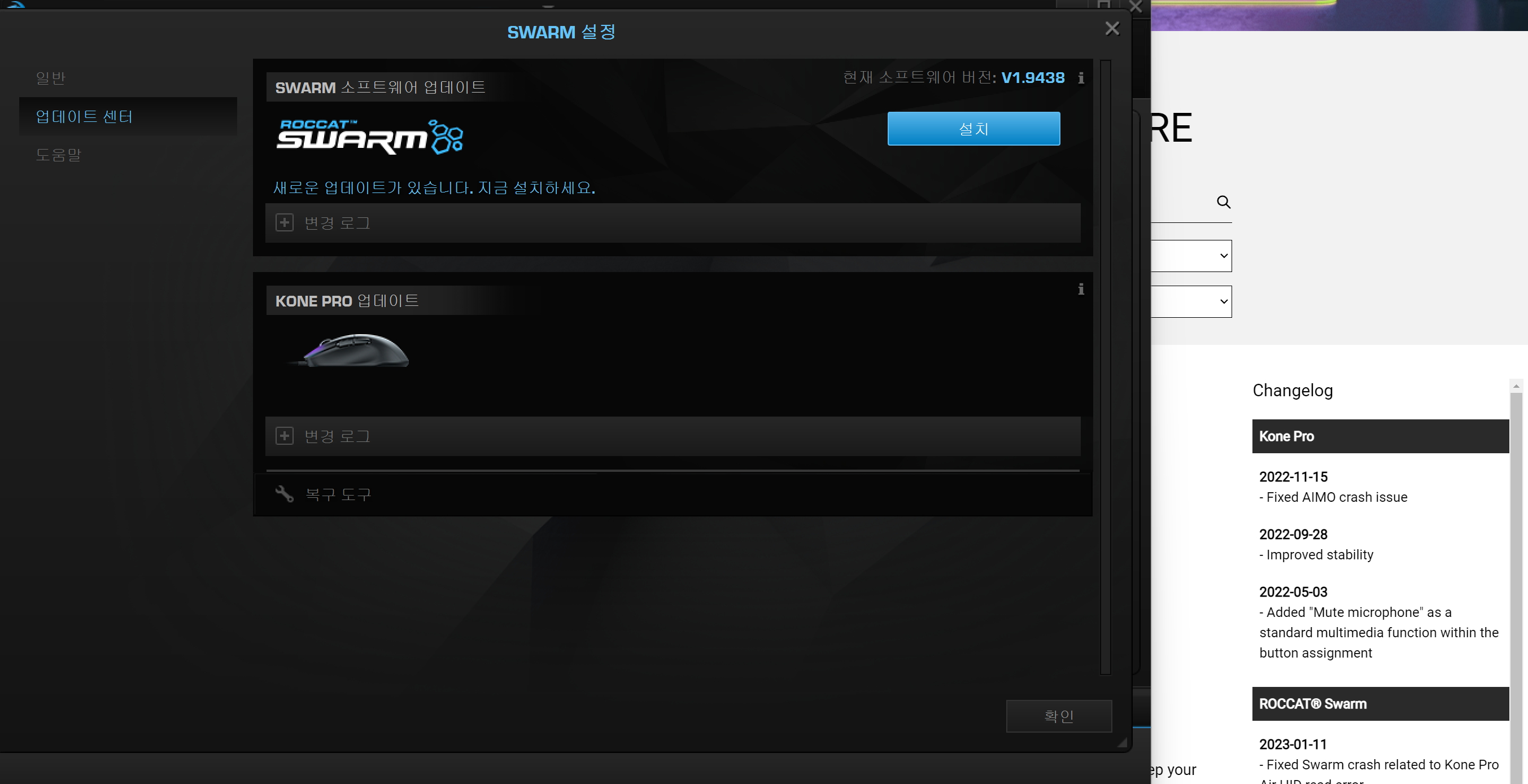Click the changelog scrollbar up arrow
1528x784 pixels.
tap(1516, 386)
